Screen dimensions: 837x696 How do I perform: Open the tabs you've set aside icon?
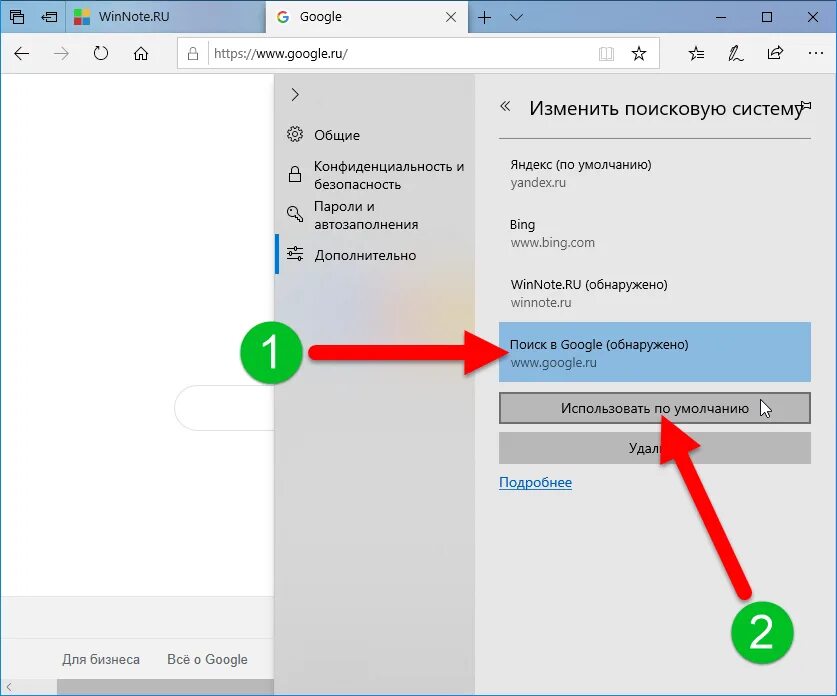[17, 17]
